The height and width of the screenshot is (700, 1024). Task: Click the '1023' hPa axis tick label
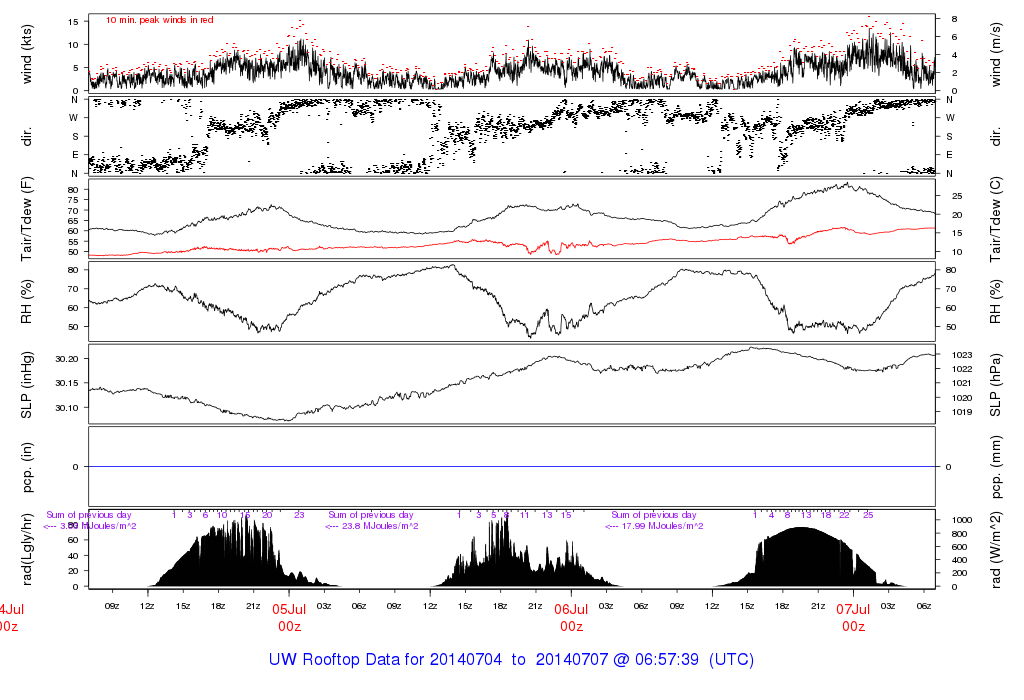tap(962, 355)
